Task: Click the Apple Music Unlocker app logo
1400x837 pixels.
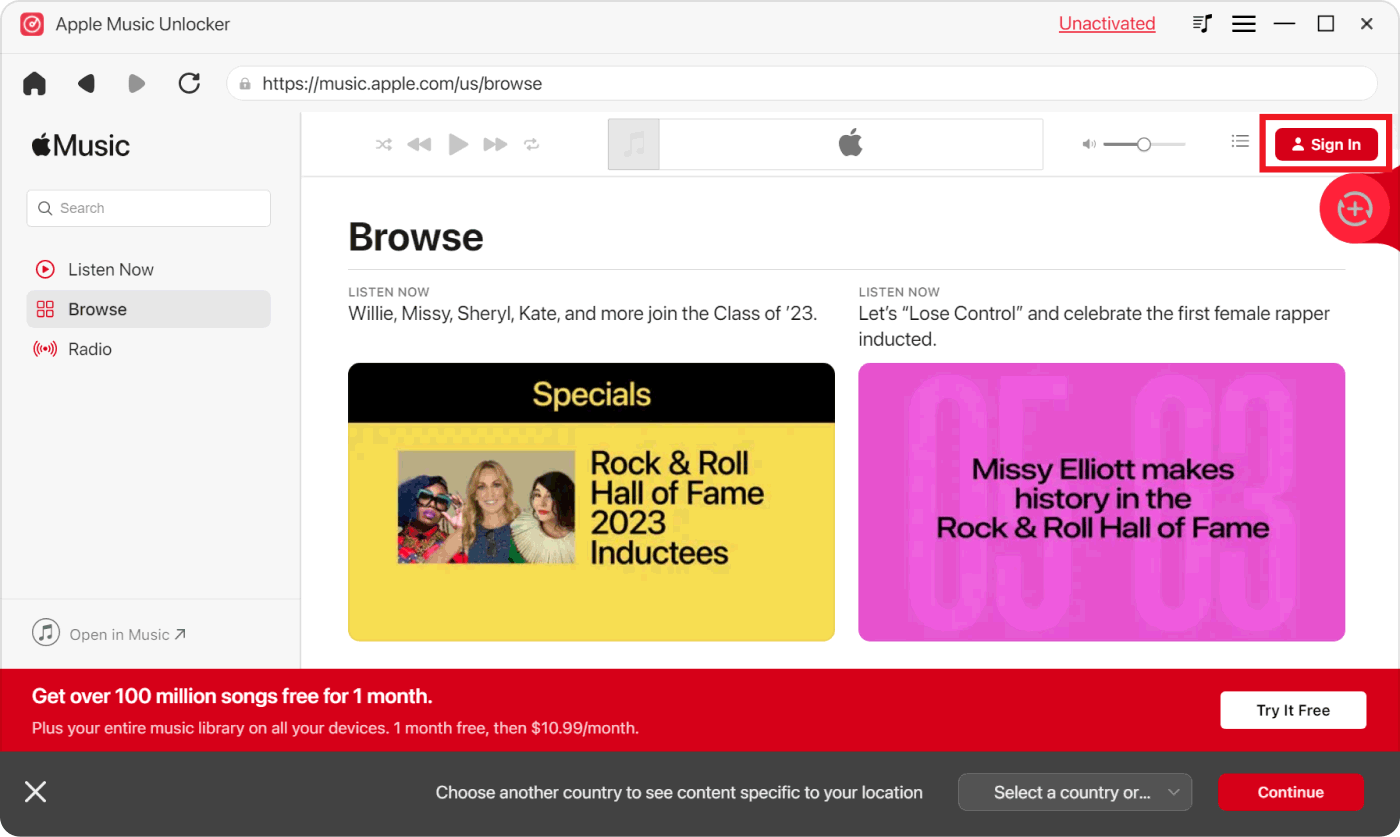Action: tap(32, 24)
